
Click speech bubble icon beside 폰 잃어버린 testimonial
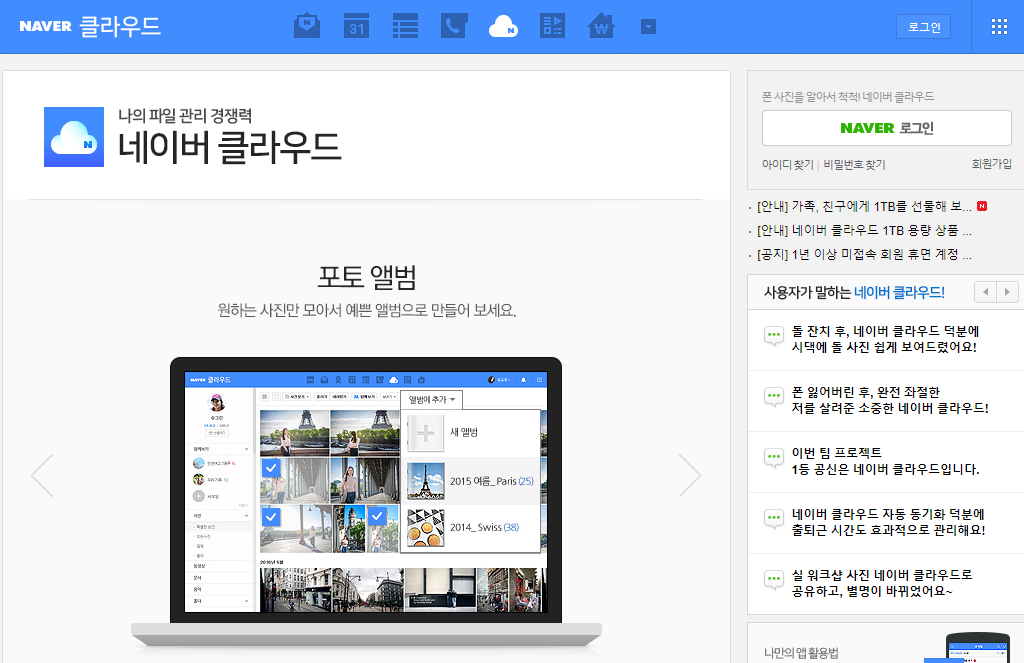(774, 397)
